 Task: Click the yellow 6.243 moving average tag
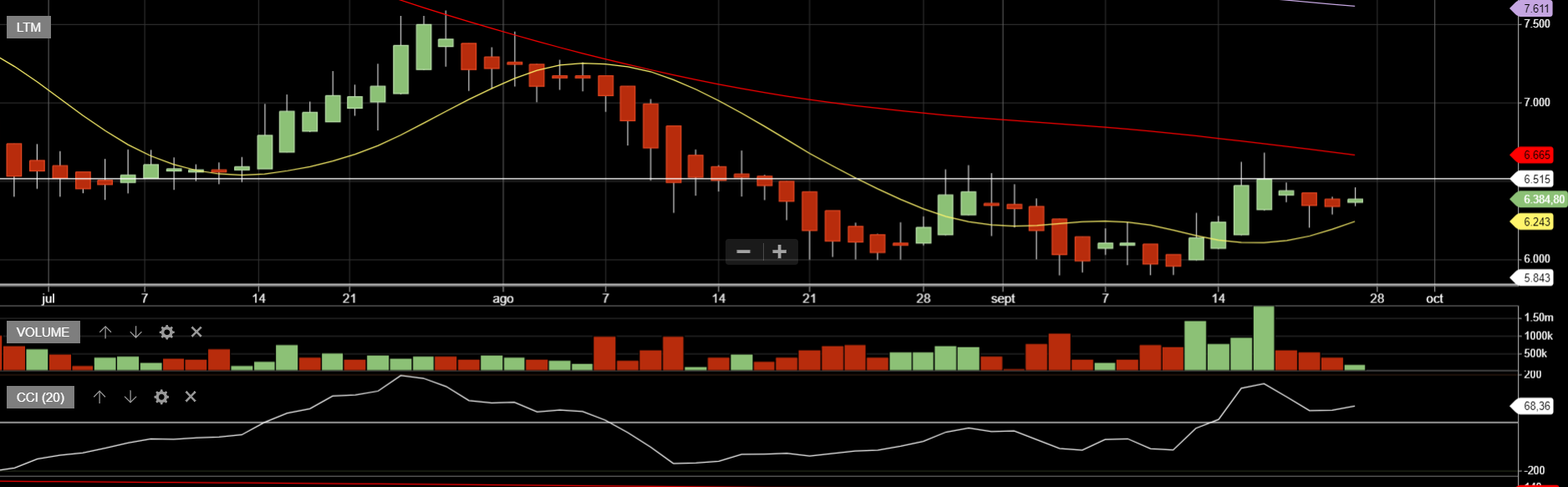(1532, 221)
